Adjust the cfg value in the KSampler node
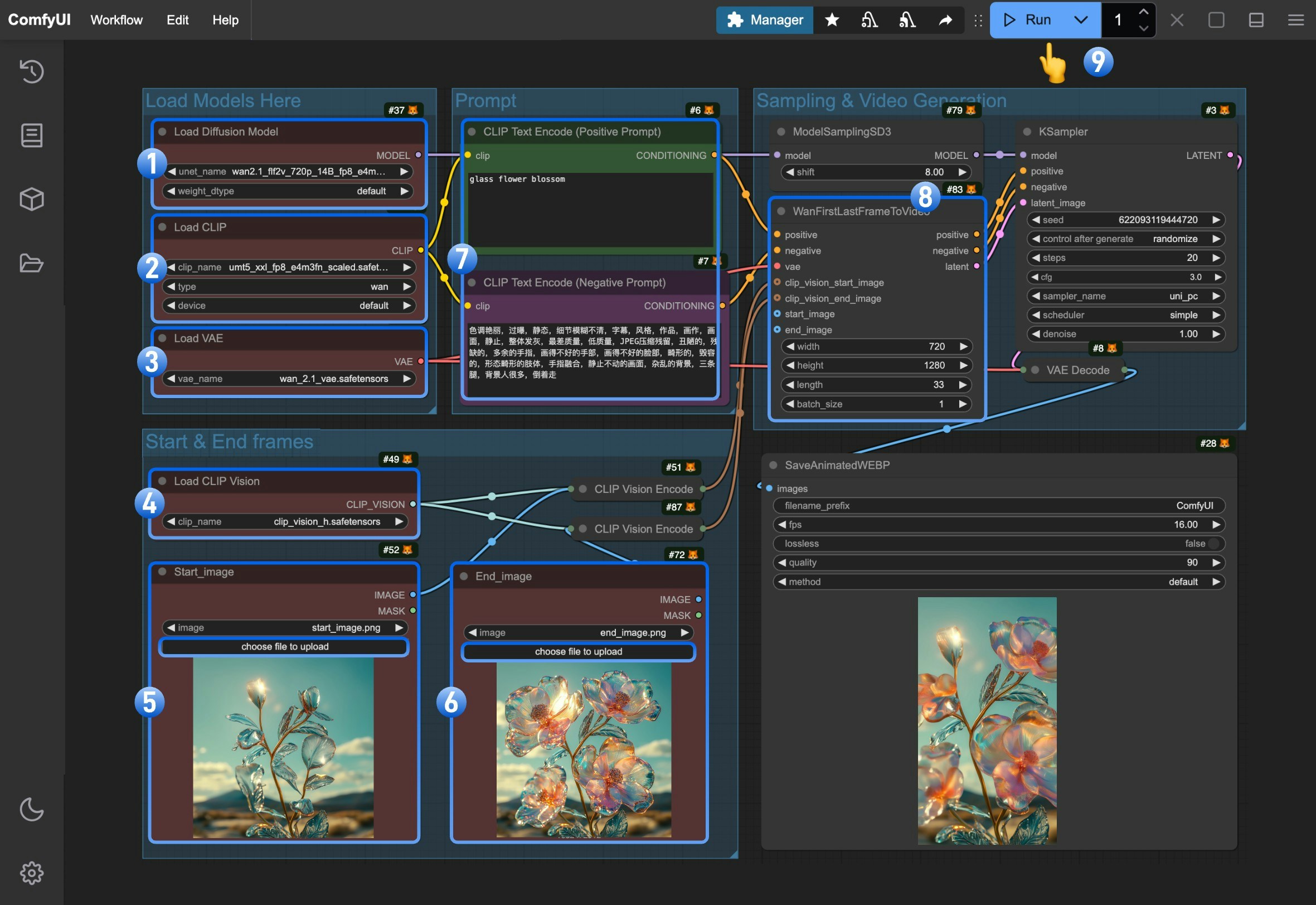 click(1125, 277)
